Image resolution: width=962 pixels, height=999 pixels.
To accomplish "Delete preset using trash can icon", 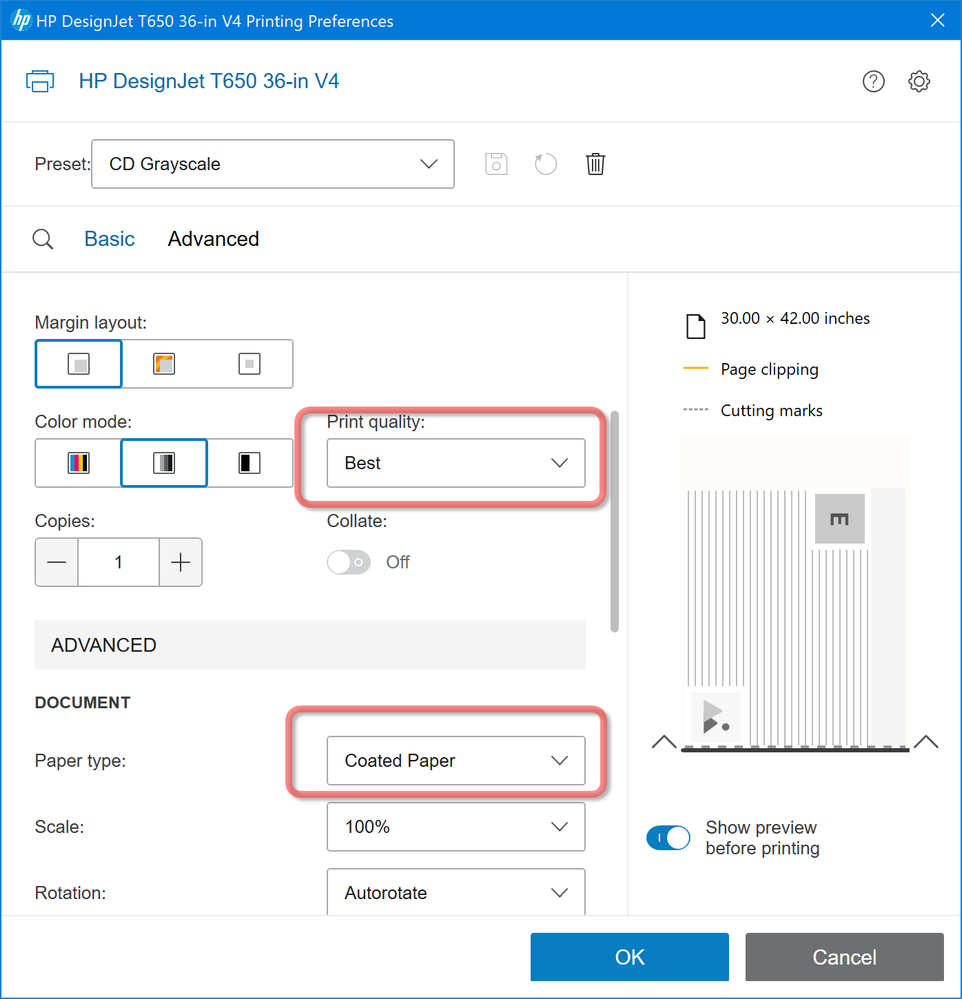I will tap(595, 164).
